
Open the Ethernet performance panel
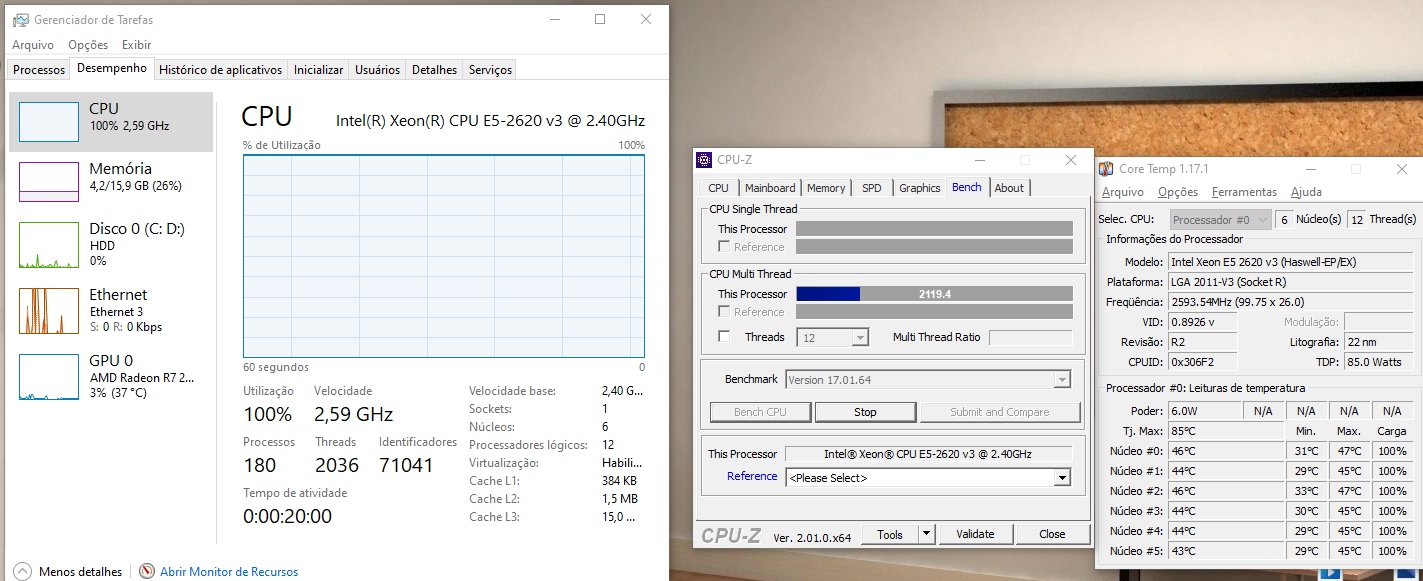pyautogui.click(x=111, y=310)
